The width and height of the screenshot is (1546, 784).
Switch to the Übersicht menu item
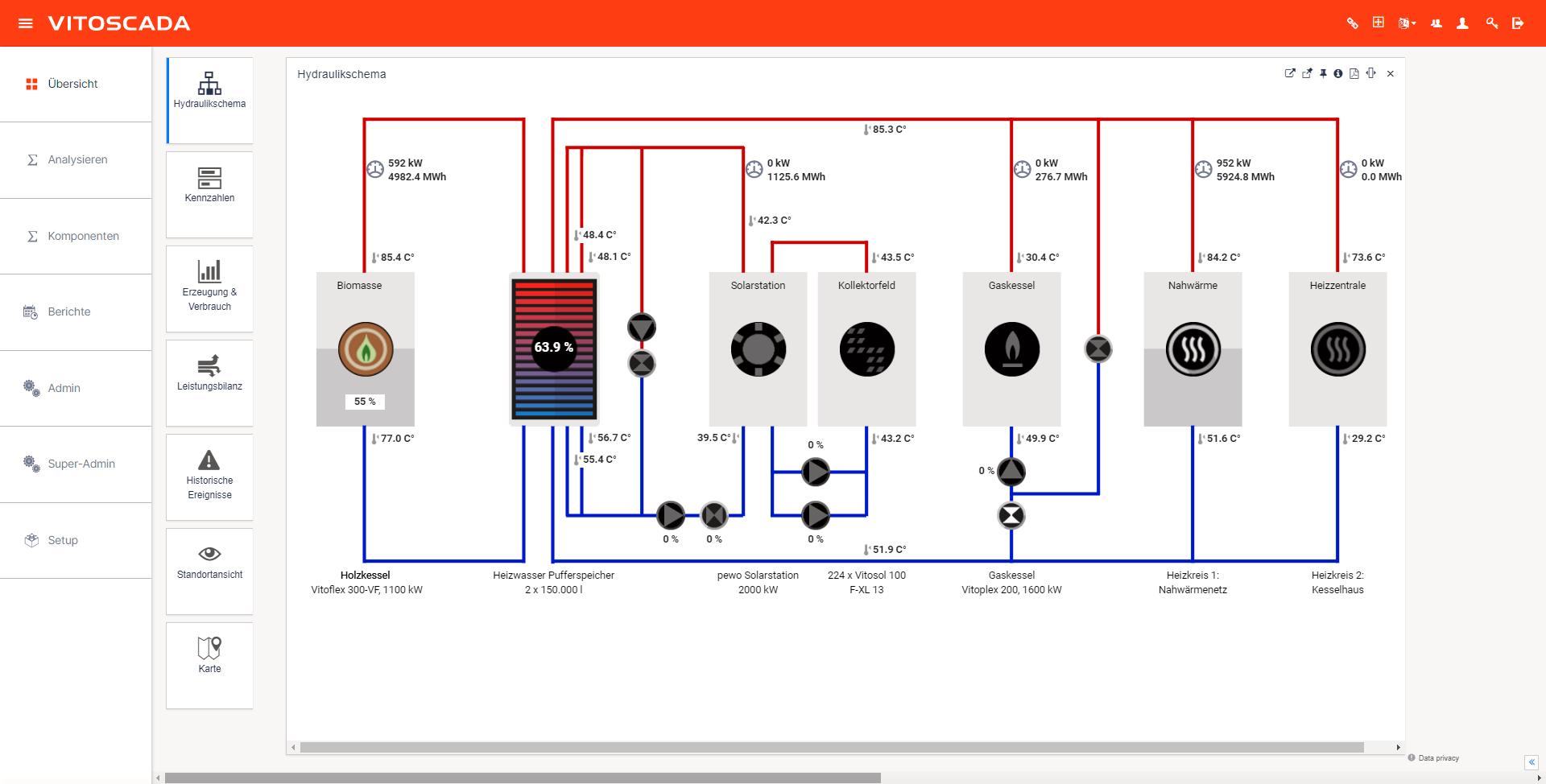(x=72, y=83)
